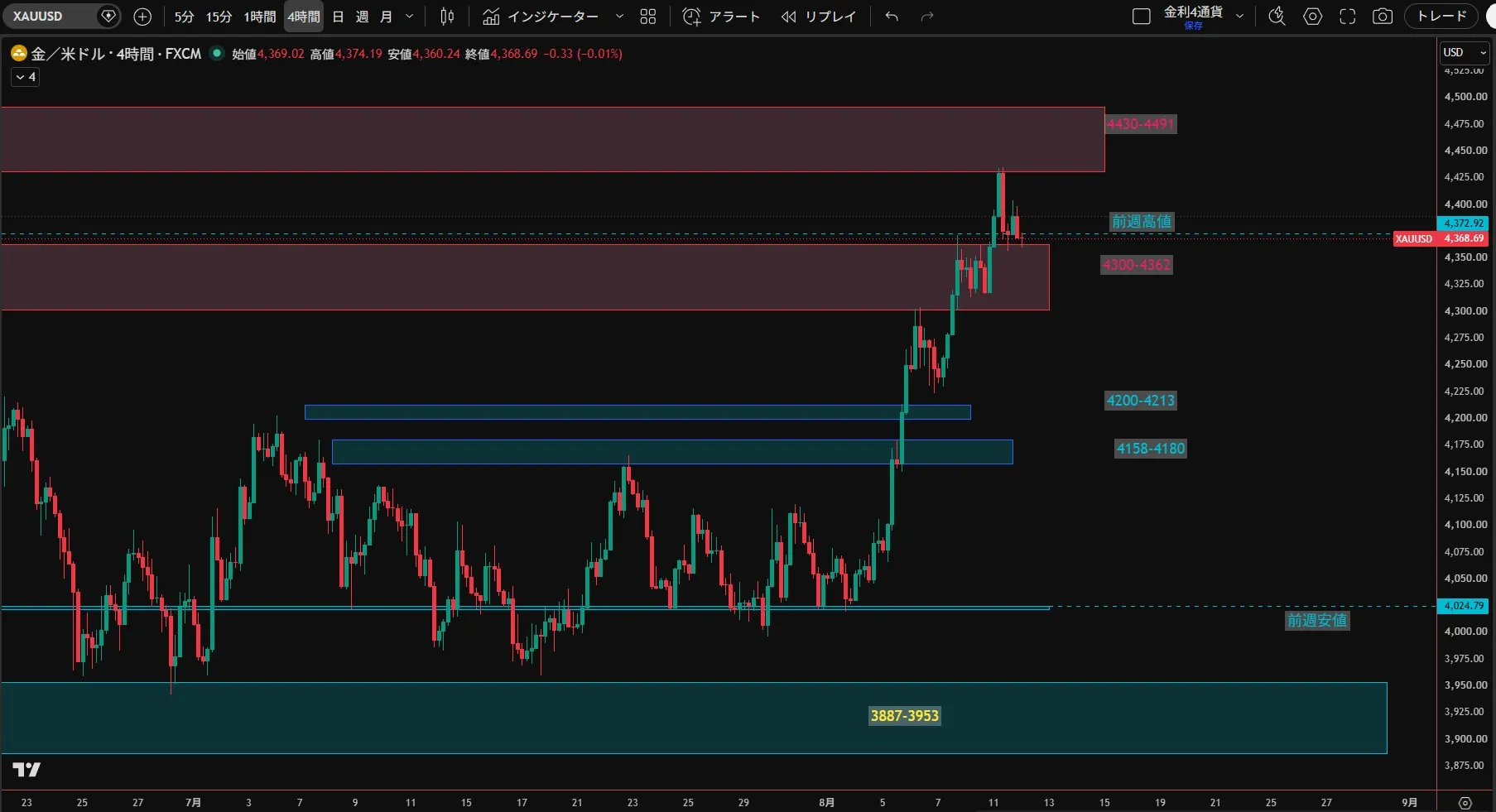The width and height of the screenshot is (1496, 812).
Task: Take a chart snapshot with camera icon
Action: 1383,17
